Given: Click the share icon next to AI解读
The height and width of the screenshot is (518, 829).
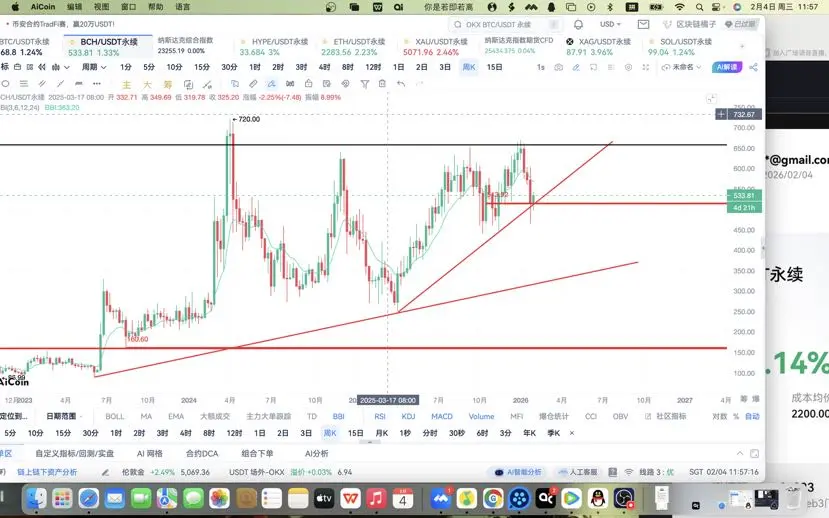Looking at the screenshot, I should 753,67.
